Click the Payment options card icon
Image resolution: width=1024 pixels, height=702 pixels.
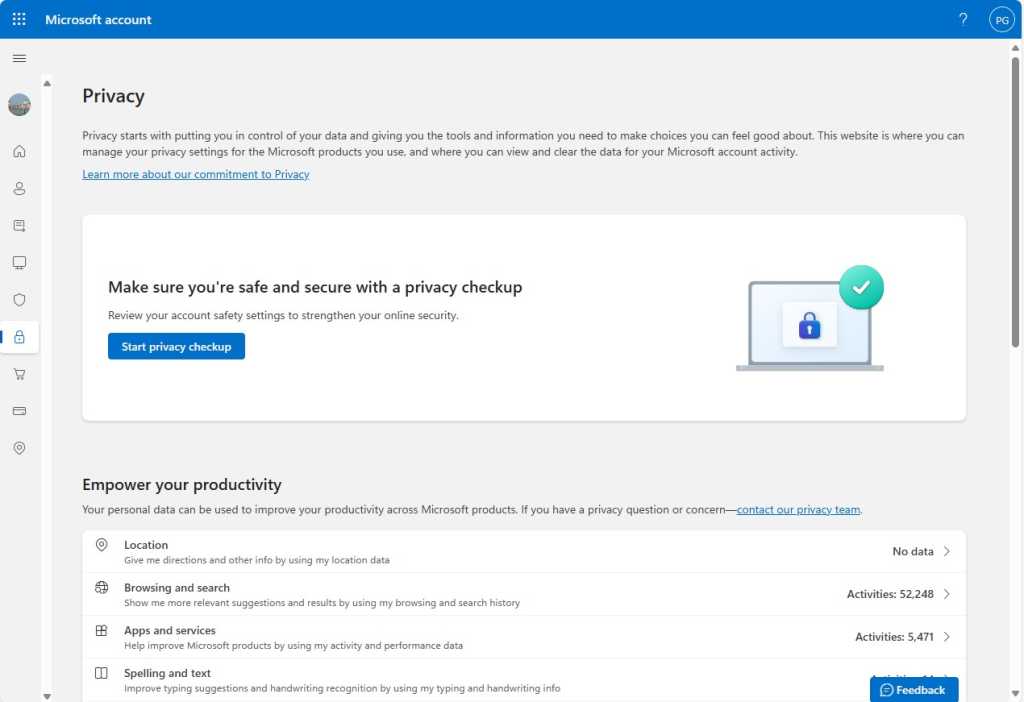tap(18, 411)
